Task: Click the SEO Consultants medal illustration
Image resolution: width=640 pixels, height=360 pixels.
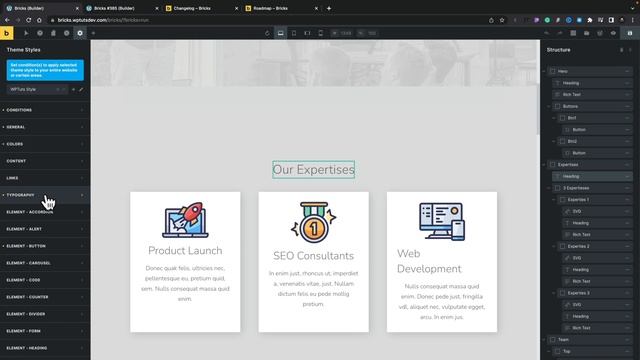Action: coord(313,222)
